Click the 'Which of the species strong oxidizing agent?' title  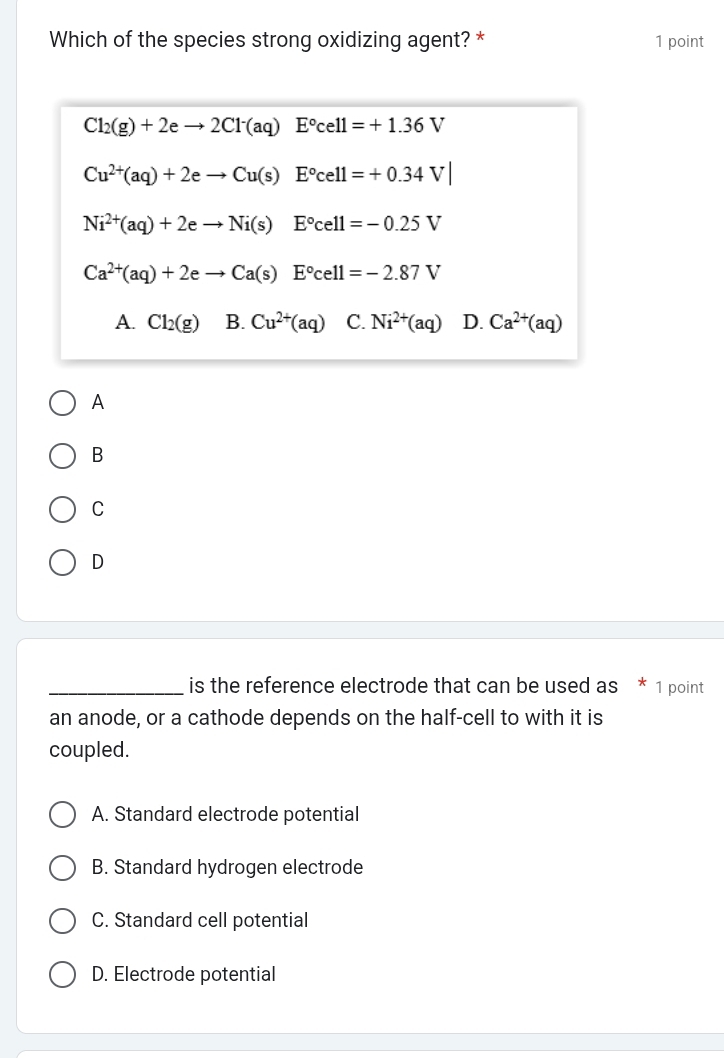point(259,40)
